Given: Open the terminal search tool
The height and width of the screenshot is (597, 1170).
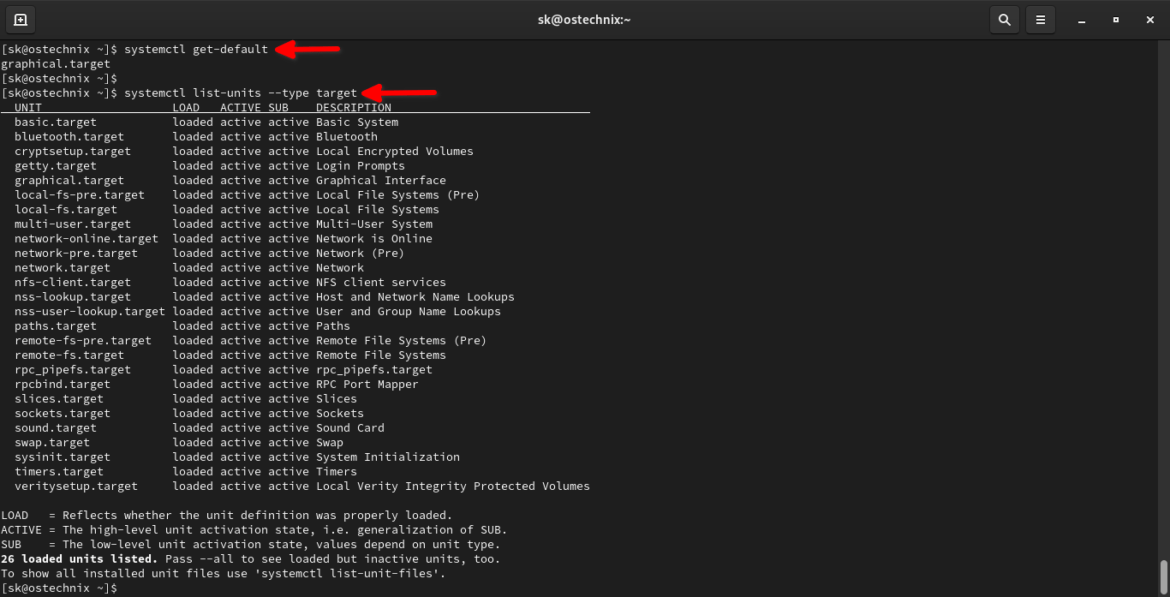Looking at the screenshot, I should 1004,19.
